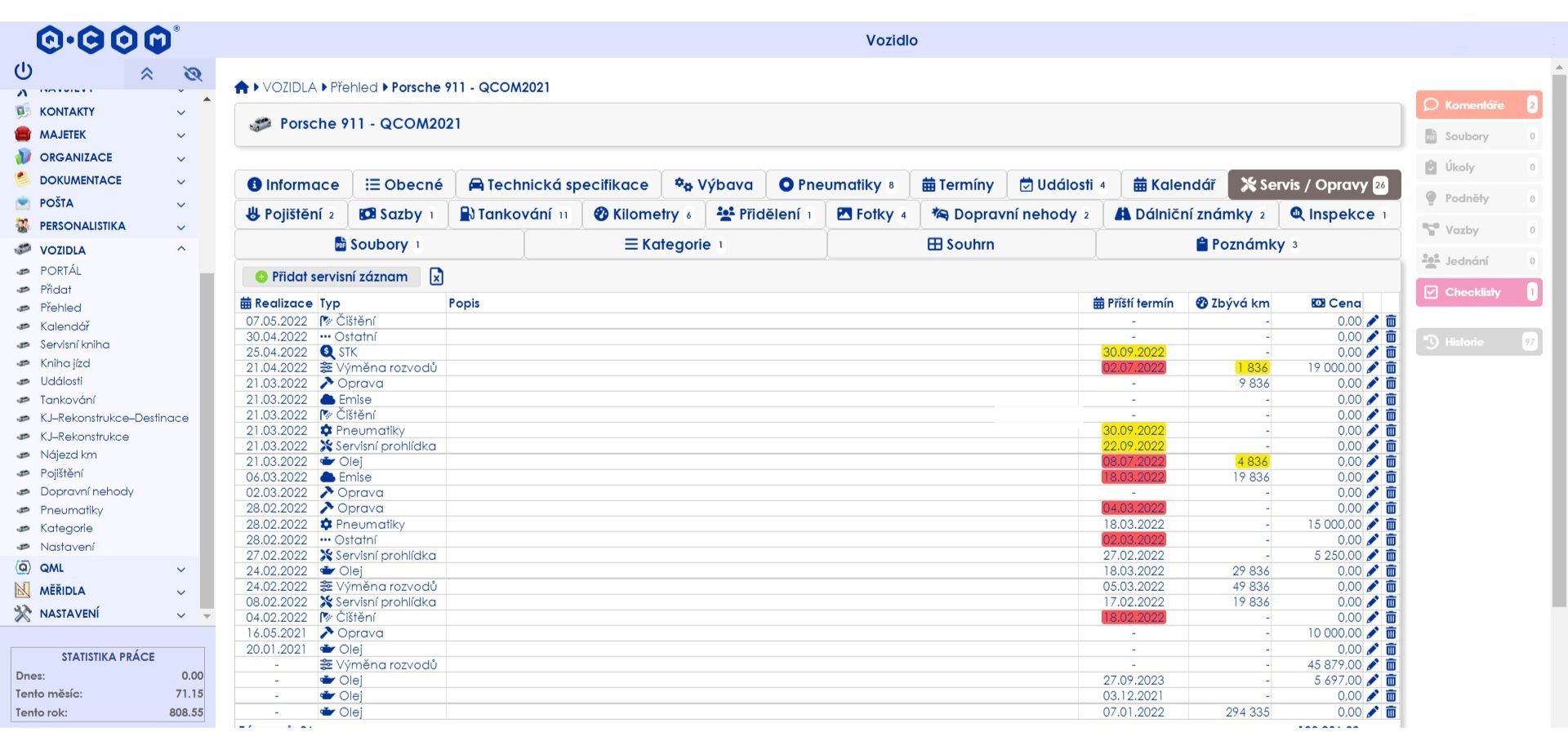1568x746 pixels.
Task: Open KJ–Rekonstrukce–Destinace sidebar item
Action: pos(114,418)
